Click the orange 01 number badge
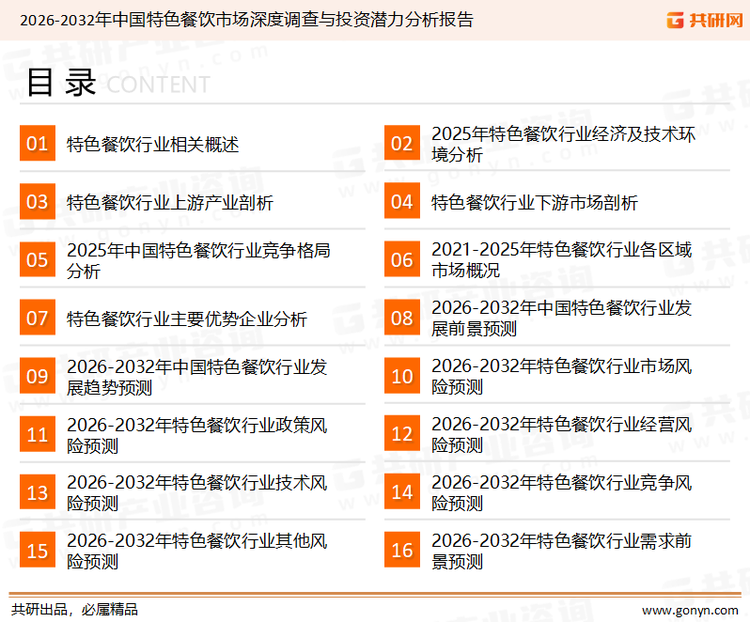750x622 pixels. click(x=37, y=144)
